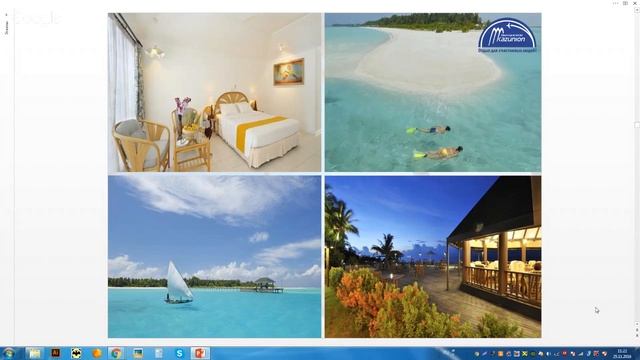
Task: Open the Windows Start menu
Action: click(x=9, y=353)
